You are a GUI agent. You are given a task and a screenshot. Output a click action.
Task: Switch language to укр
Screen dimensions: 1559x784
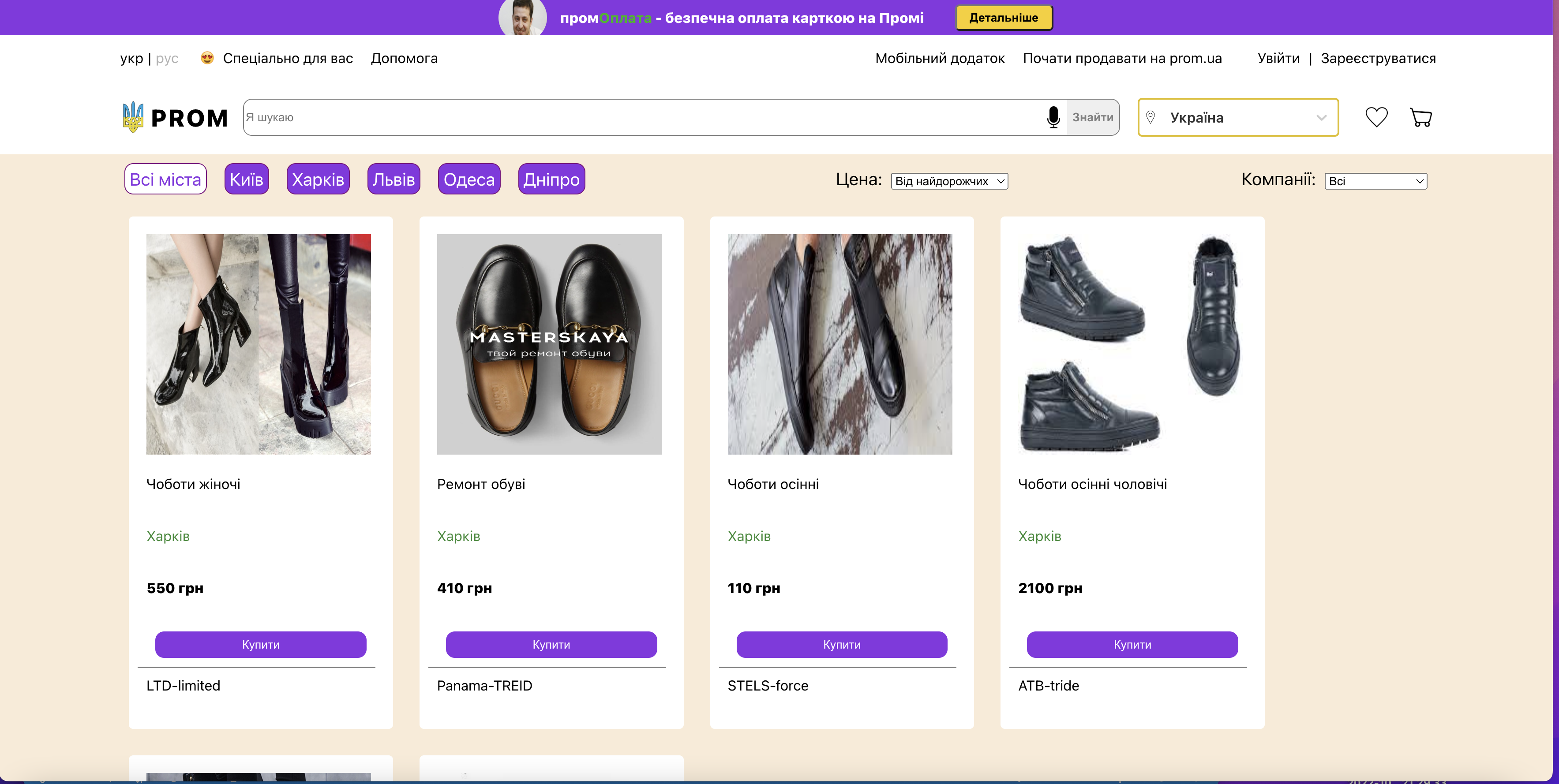[131, 59]
